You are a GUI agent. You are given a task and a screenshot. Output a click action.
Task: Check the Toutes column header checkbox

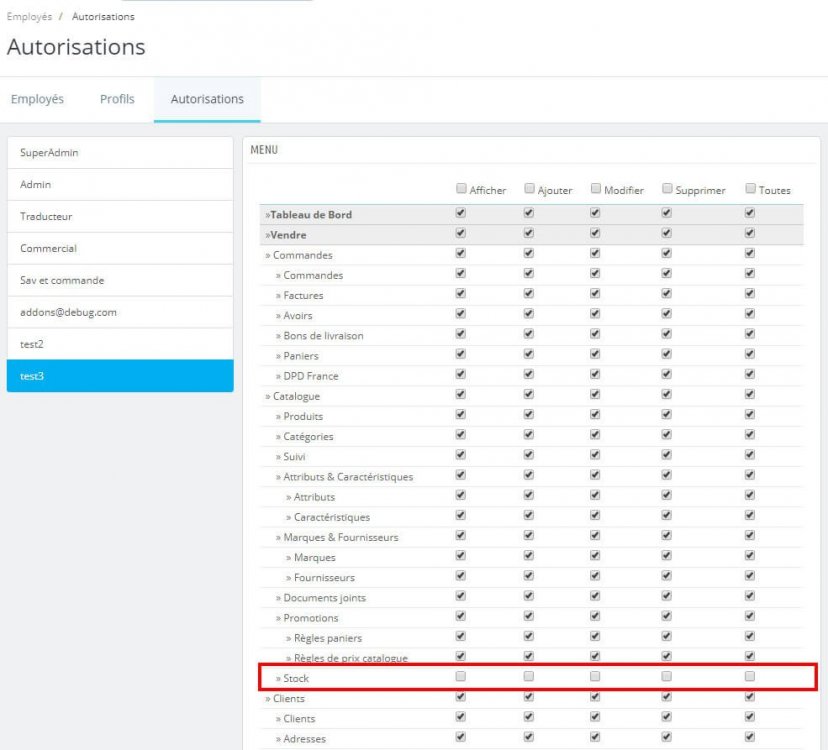point(750,189)
